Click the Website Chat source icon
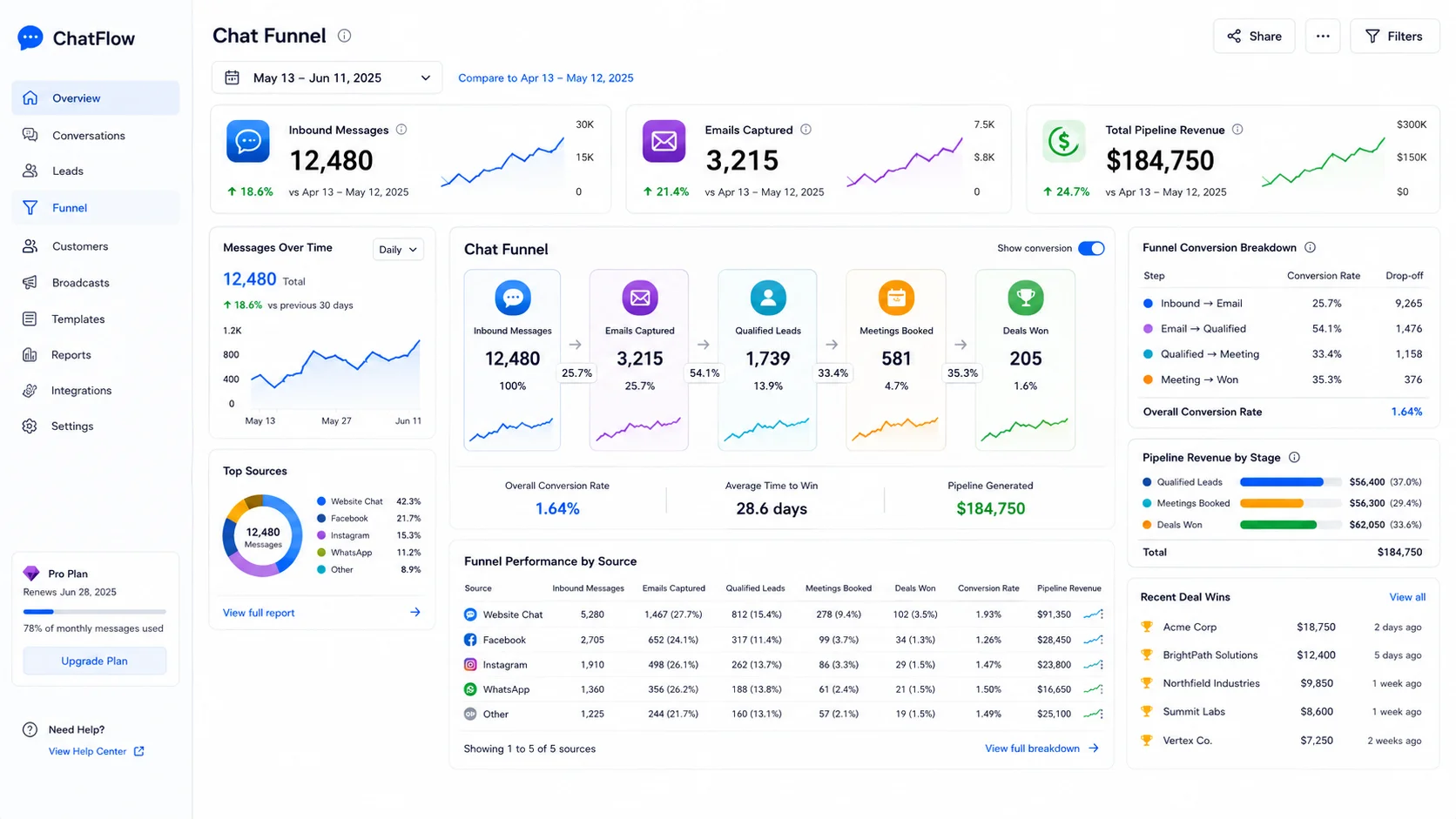Screen dimensions: 1456x819 tap(470, 614)
